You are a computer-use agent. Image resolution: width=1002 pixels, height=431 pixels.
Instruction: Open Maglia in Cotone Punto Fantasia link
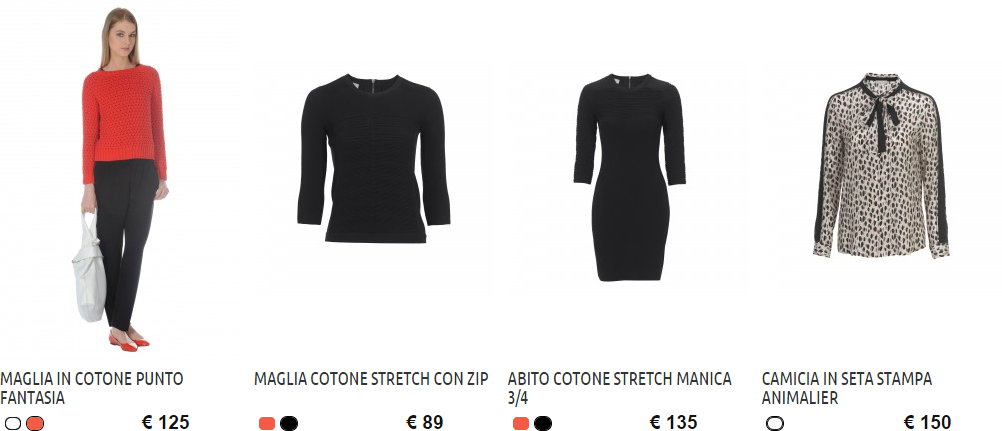click(x=91, y=388)
